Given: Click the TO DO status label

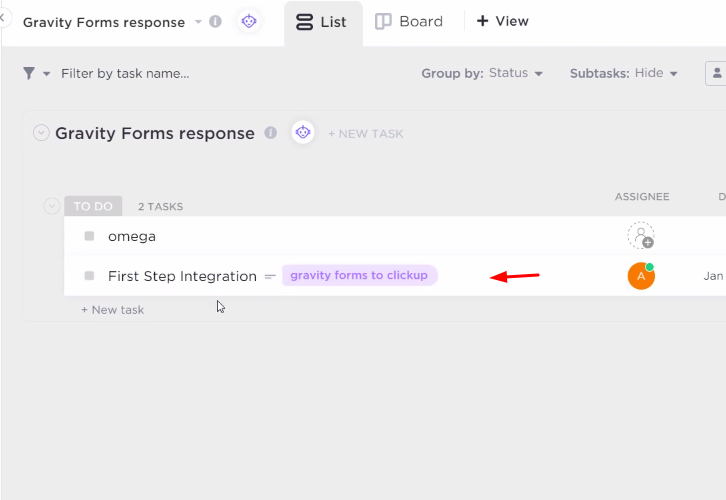Looking at the screenshot, I should pyautogui.click(x=93, y=206).
